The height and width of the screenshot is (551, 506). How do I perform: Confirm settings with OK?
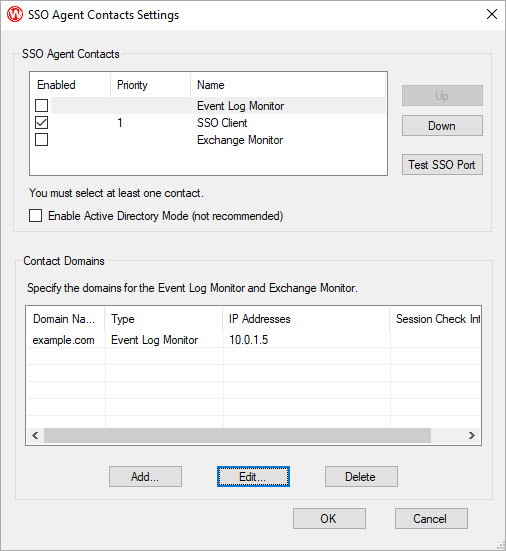tap(329, 518)
